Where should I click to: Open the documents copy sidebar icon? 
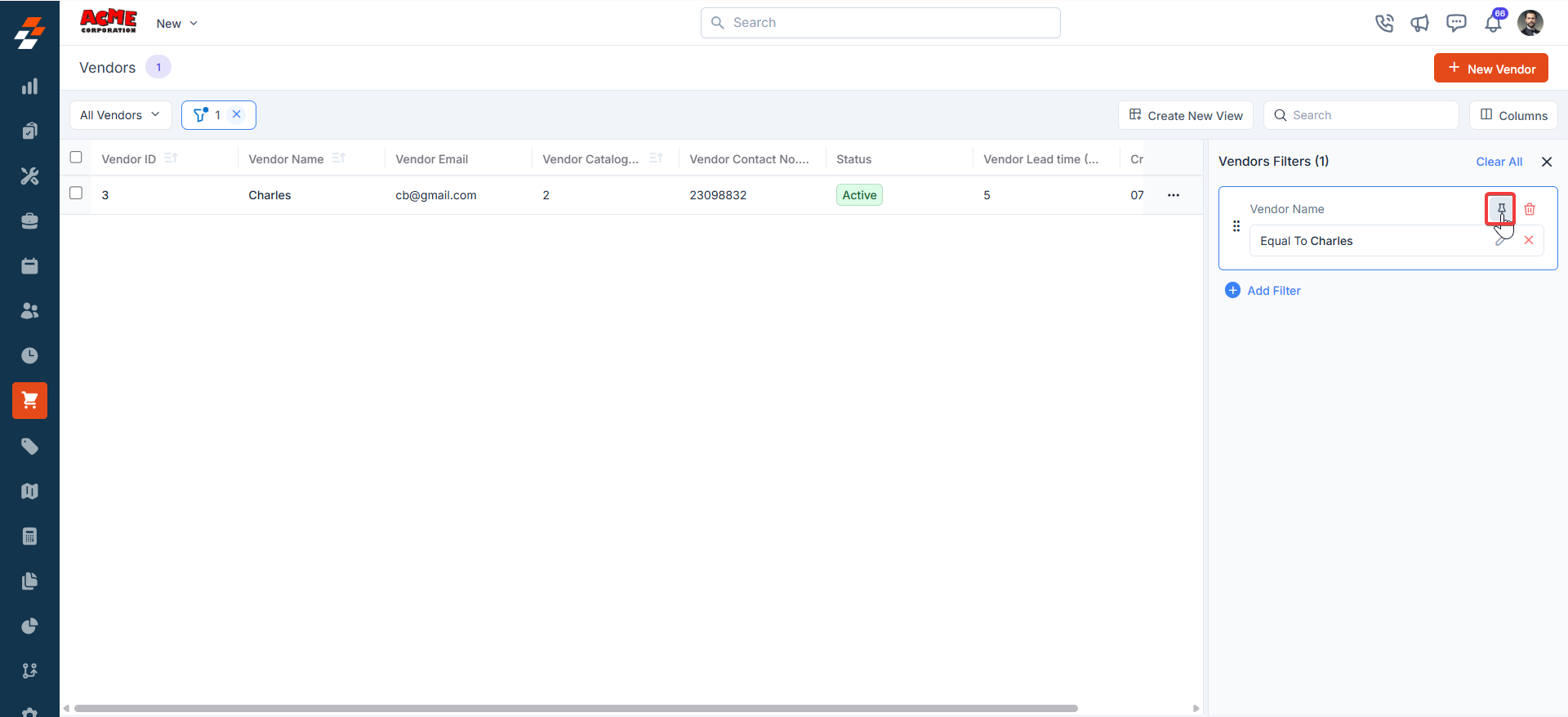(x=29, y=581)
